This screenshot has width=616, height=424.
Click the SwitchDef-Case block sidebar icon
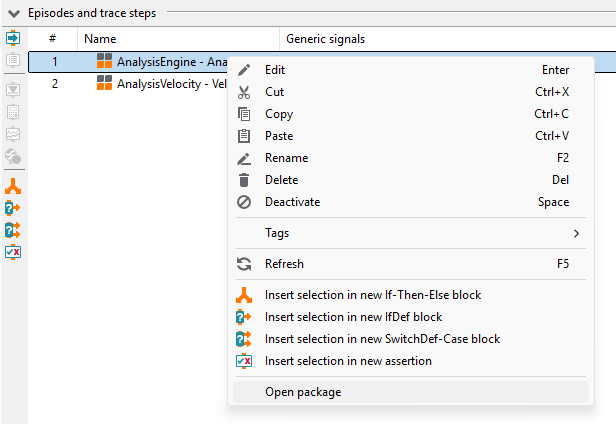click(x=13, y=230)
